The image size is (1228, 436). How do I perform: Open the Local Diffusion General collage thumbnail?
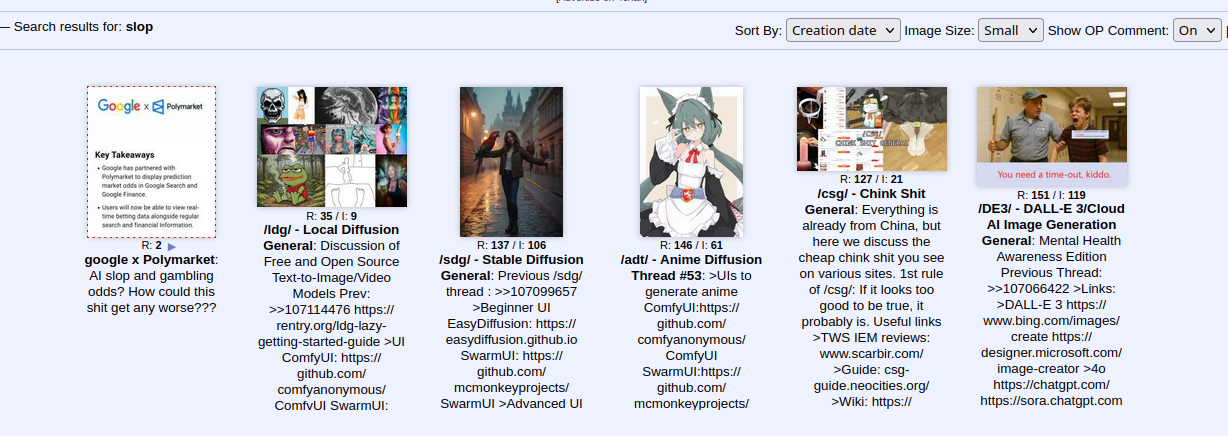coord(332,146)
